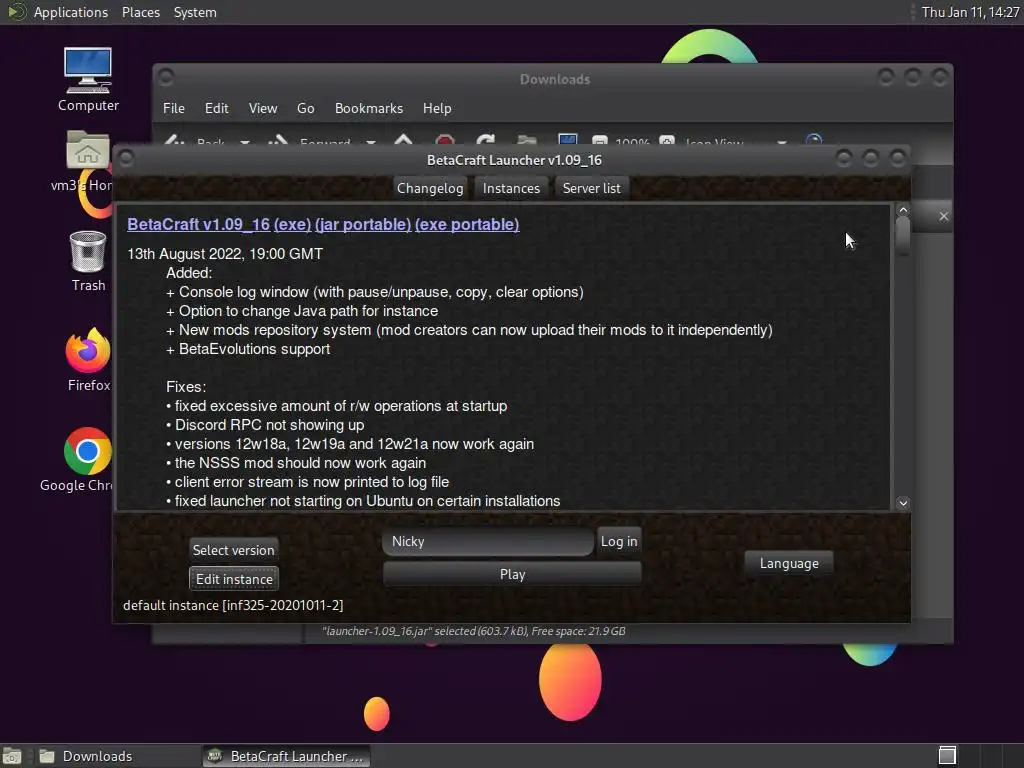Image resolution: width=1024 pixels, height=768 pixels.
Task: Open the Changelog tab
Action: point(430,188)
